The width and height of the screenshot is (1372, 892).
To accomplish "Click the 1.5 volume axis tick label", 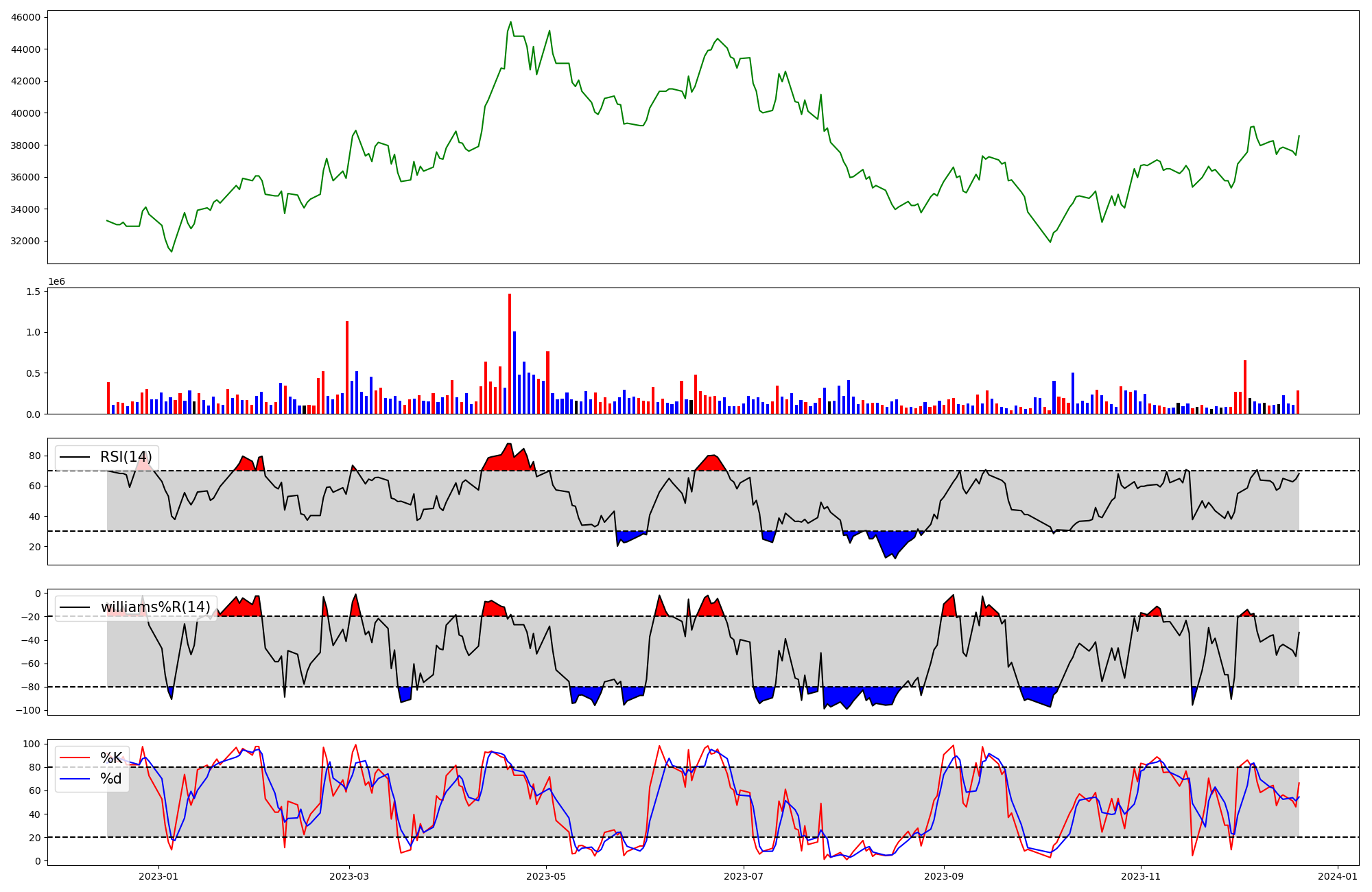I will 33,292.
